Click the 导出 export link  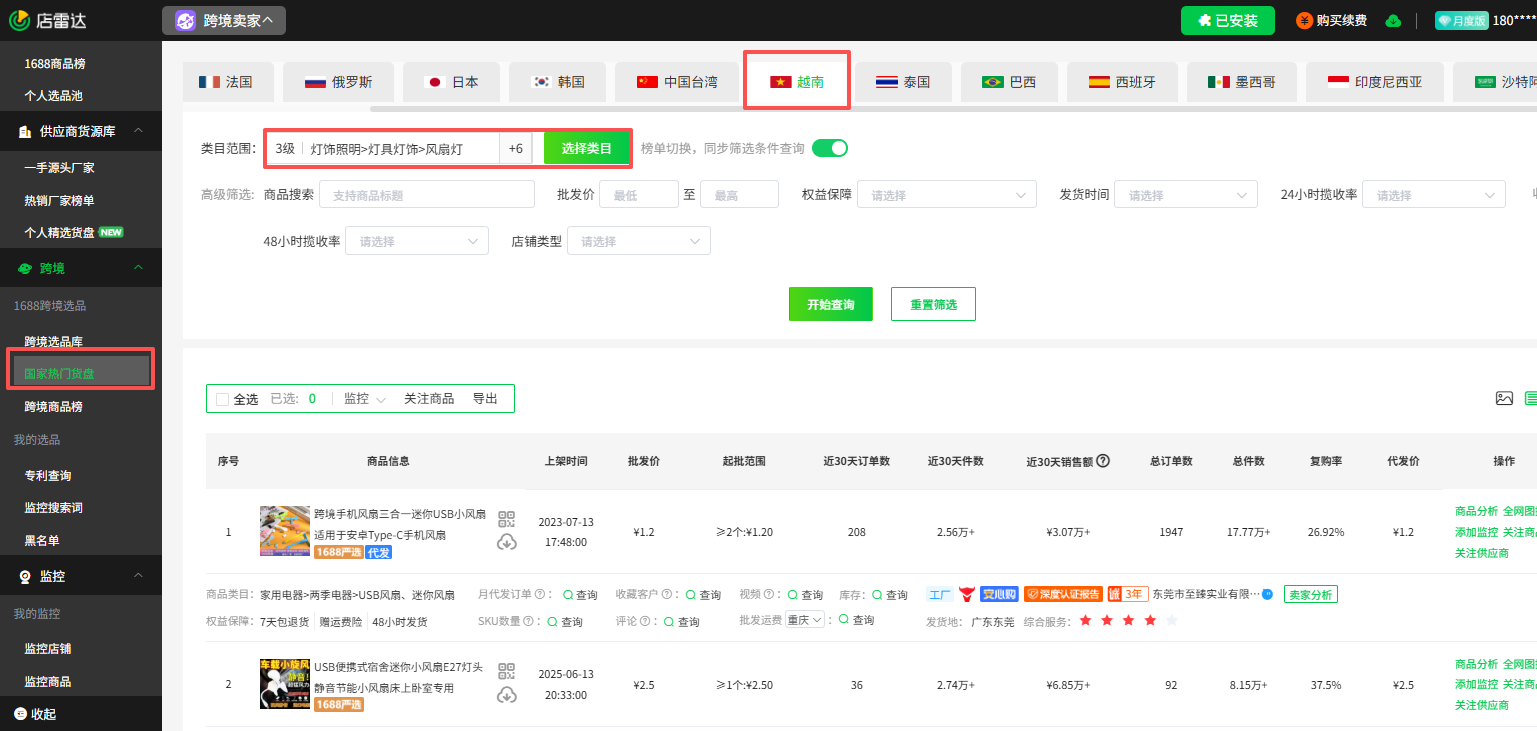point(485,398)
